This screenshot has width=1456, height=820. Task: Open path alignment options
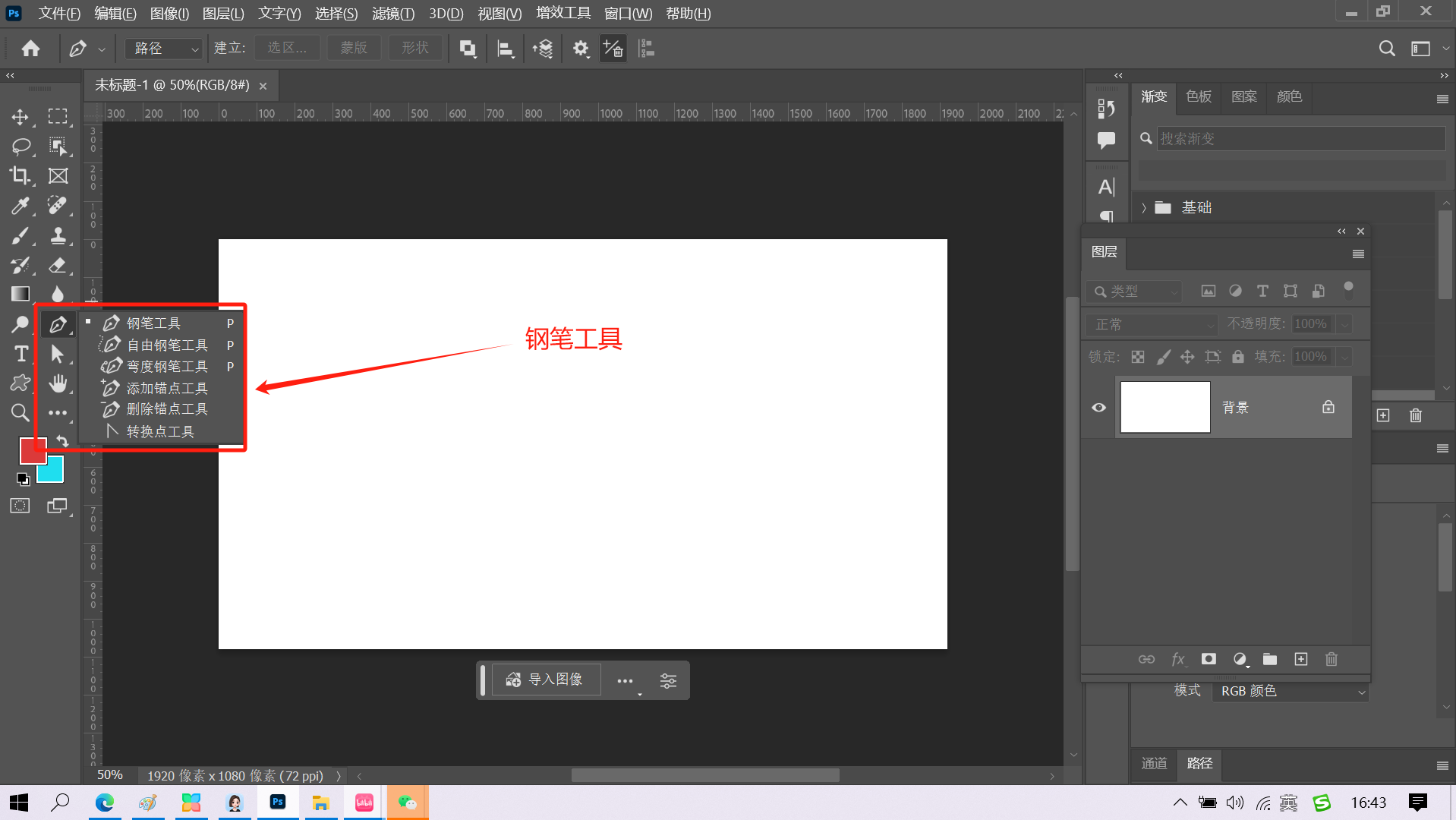click(x=506, y=49)
